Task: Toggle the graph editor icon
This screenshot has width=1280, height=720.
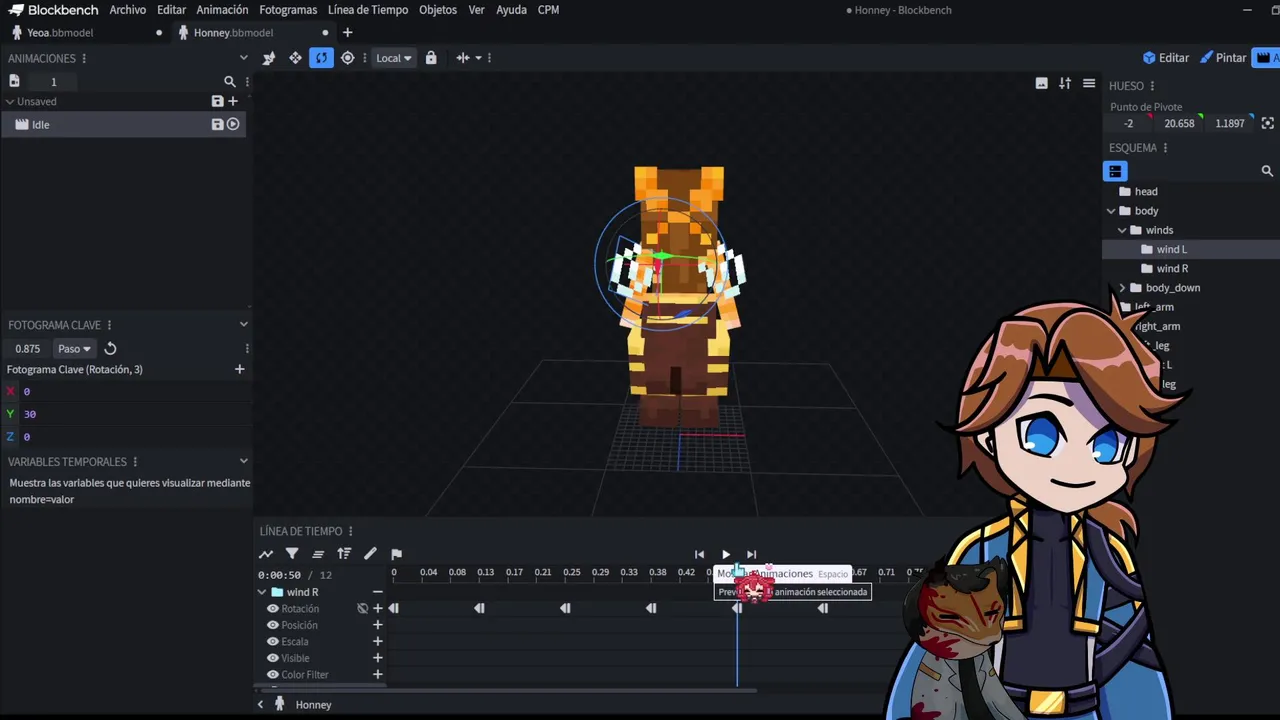Action: (x=266, y=554)
